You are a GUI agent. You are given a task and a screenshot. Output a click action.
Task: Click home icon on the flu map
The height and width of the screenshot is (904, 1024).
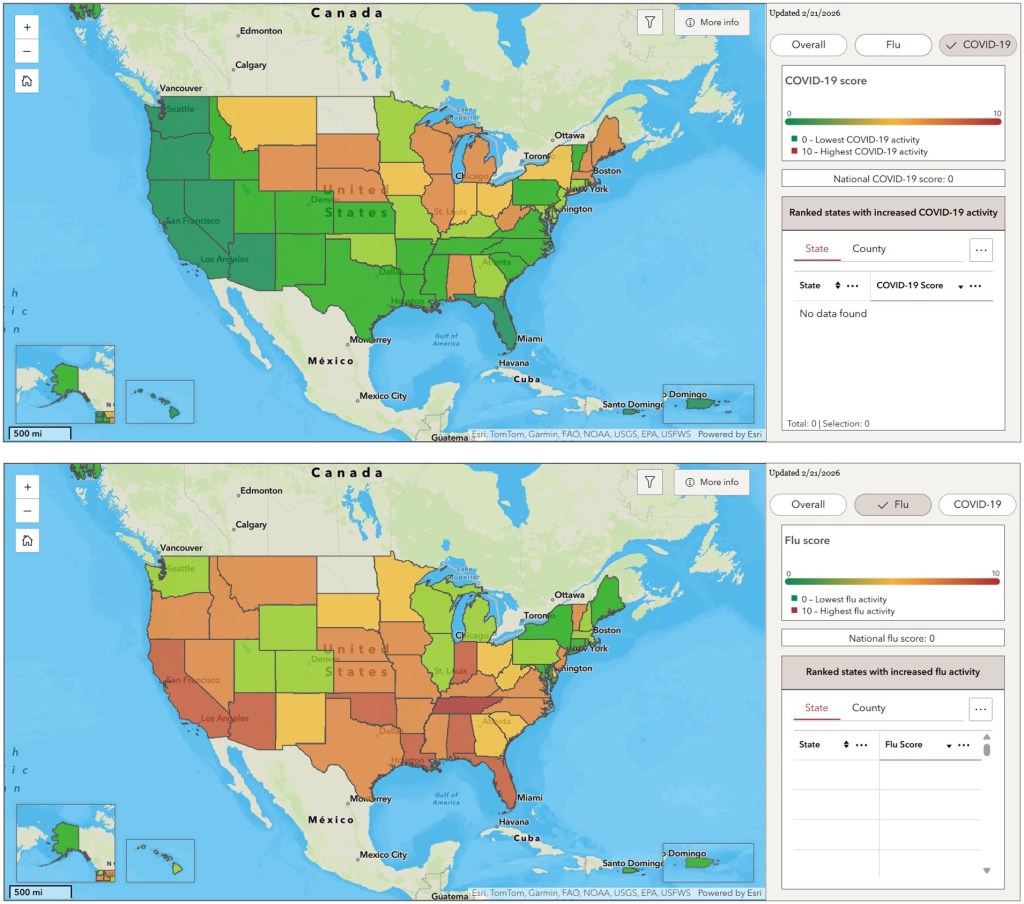click(x=27, y=541)
